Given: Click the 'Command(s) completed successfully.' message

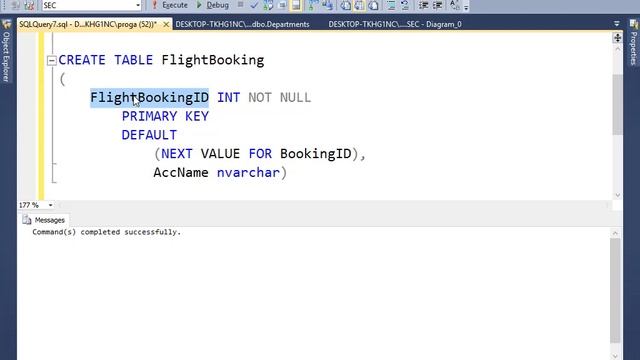Looking at the screenshot, I should click(107, 232).
